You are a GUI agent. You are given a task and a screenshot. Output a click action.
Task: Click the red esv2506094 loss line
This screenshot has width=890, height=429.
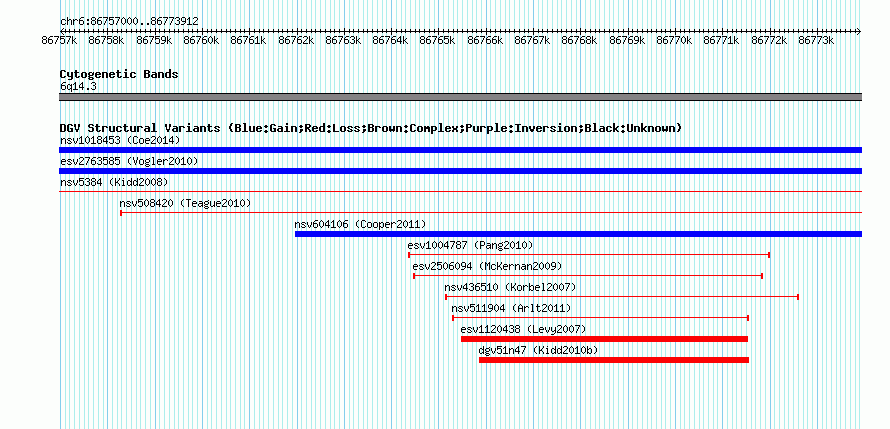[x=588, y=276]
